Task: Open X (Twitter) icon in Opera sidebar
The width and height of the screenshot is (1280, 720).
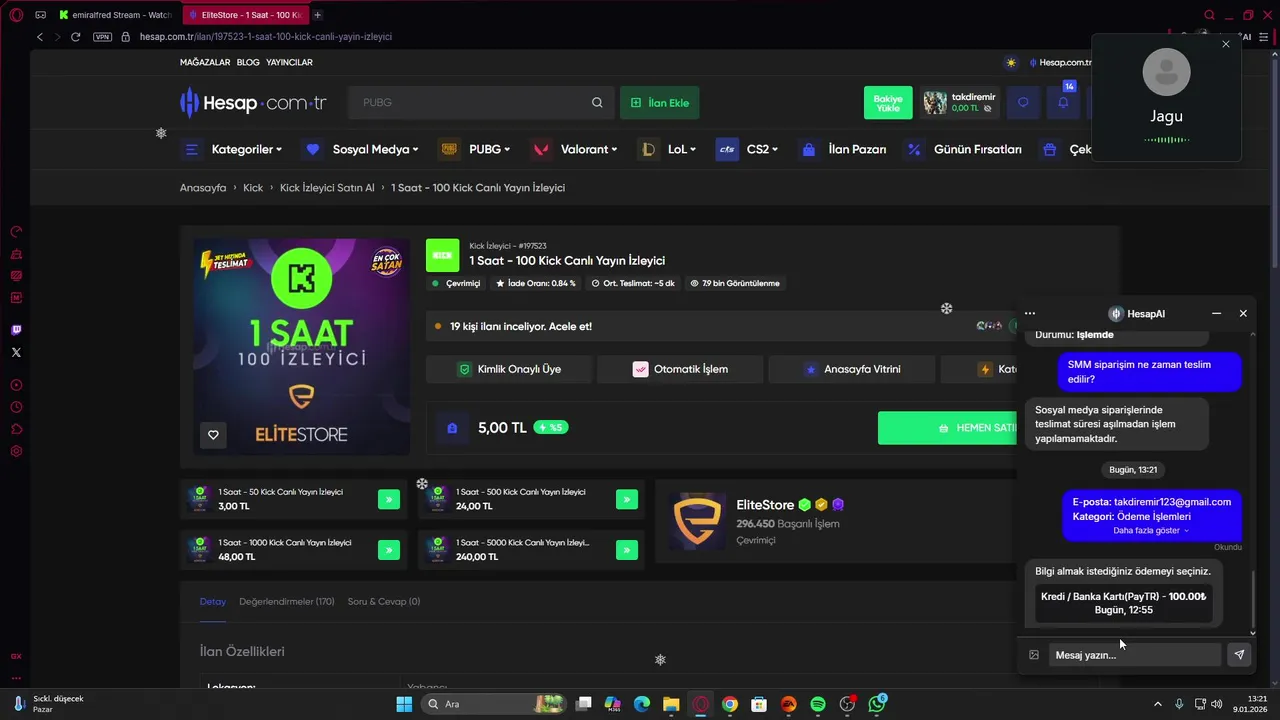Action: pos(16,352)
